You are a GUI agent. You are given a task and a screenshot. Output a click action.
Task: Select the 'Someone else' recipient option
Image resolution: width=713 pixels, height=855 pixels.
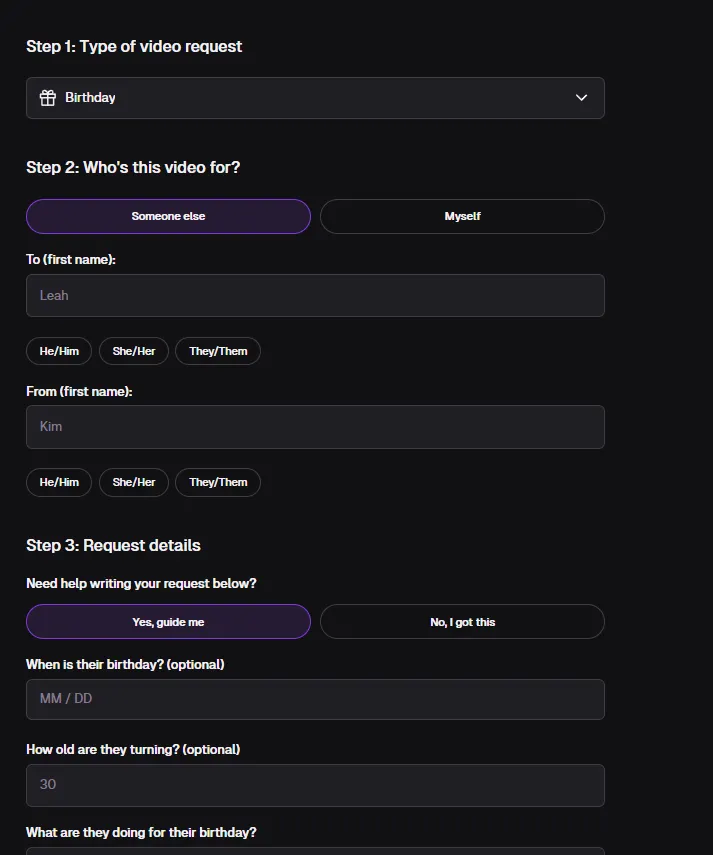(x=168, y=216)
